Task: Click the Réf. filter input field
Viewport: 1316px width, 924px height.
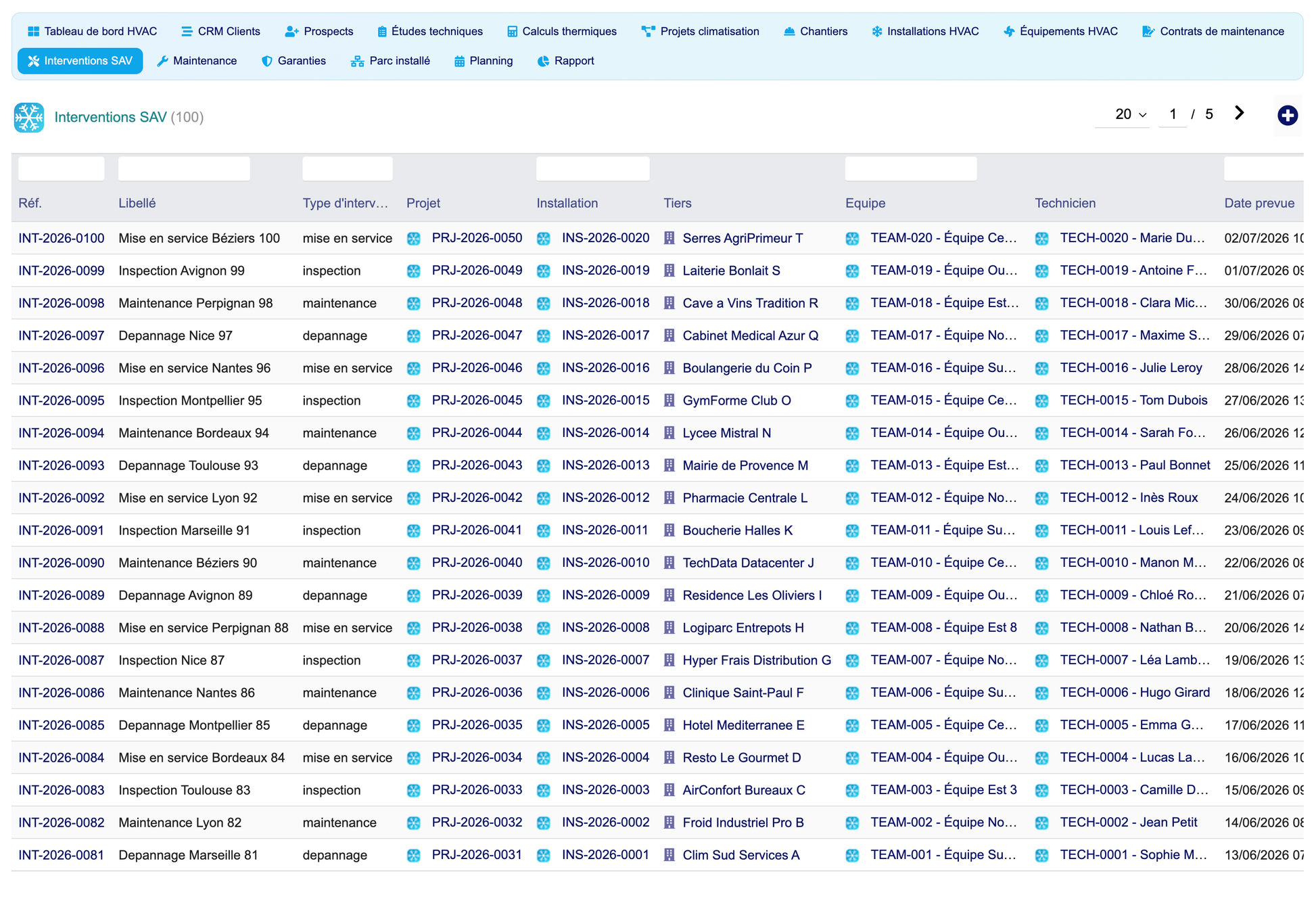Action: click(62, 168)
